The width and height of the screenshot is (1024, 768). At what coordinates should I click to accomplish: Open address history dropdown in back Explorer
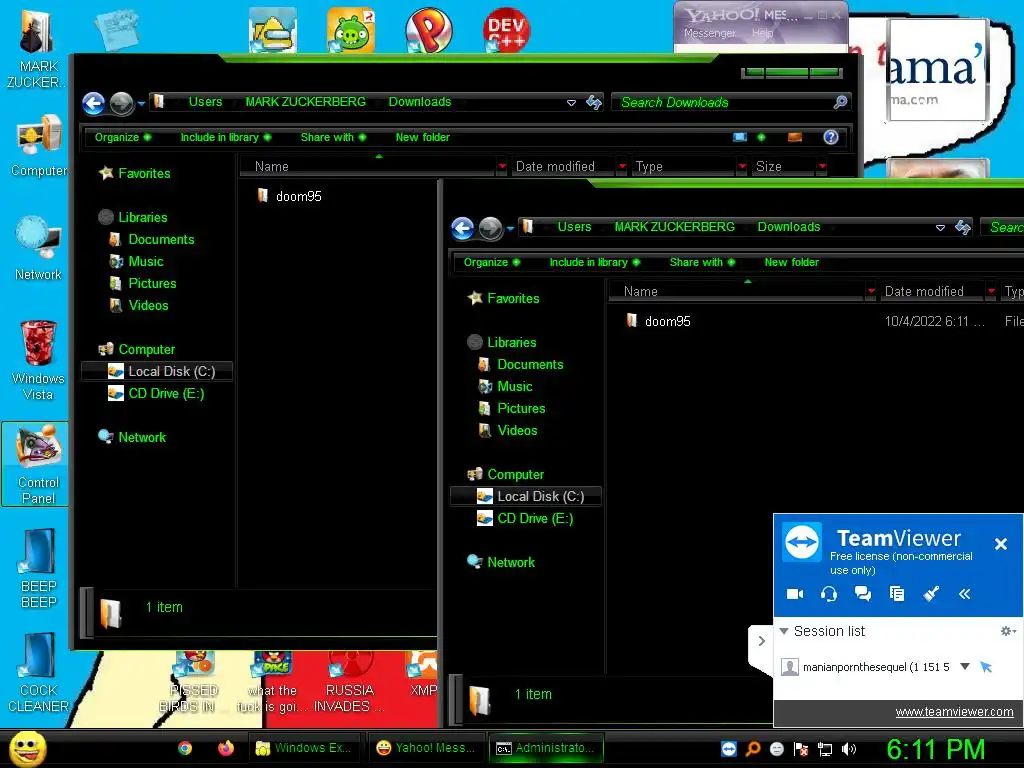(571, 103)
